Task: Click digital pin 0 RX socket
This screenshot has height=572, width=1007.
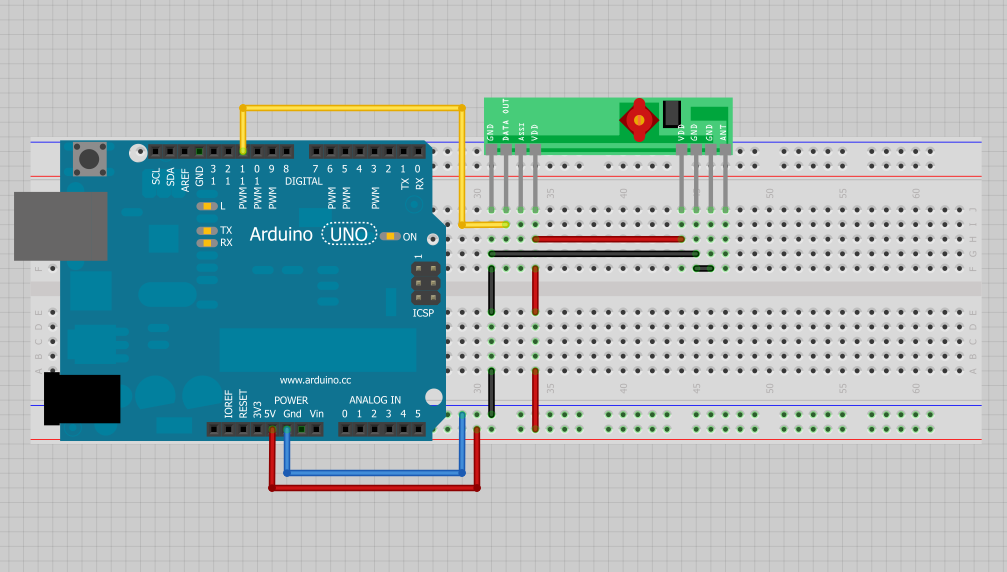Action: [x=418, y=152]
